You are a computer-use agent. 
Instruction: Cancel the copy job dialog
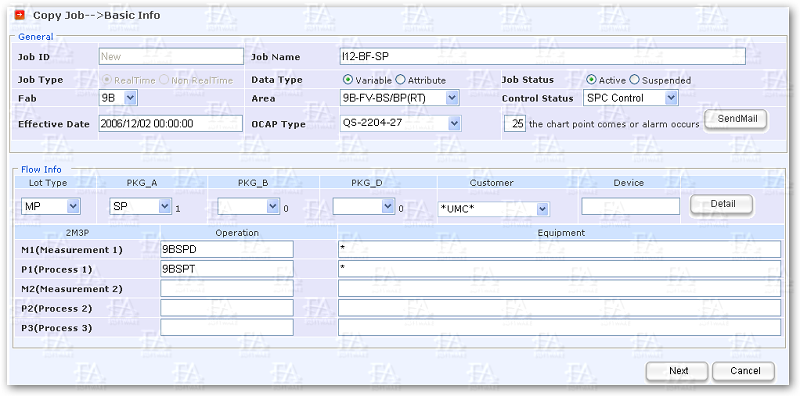pos(744,371)
